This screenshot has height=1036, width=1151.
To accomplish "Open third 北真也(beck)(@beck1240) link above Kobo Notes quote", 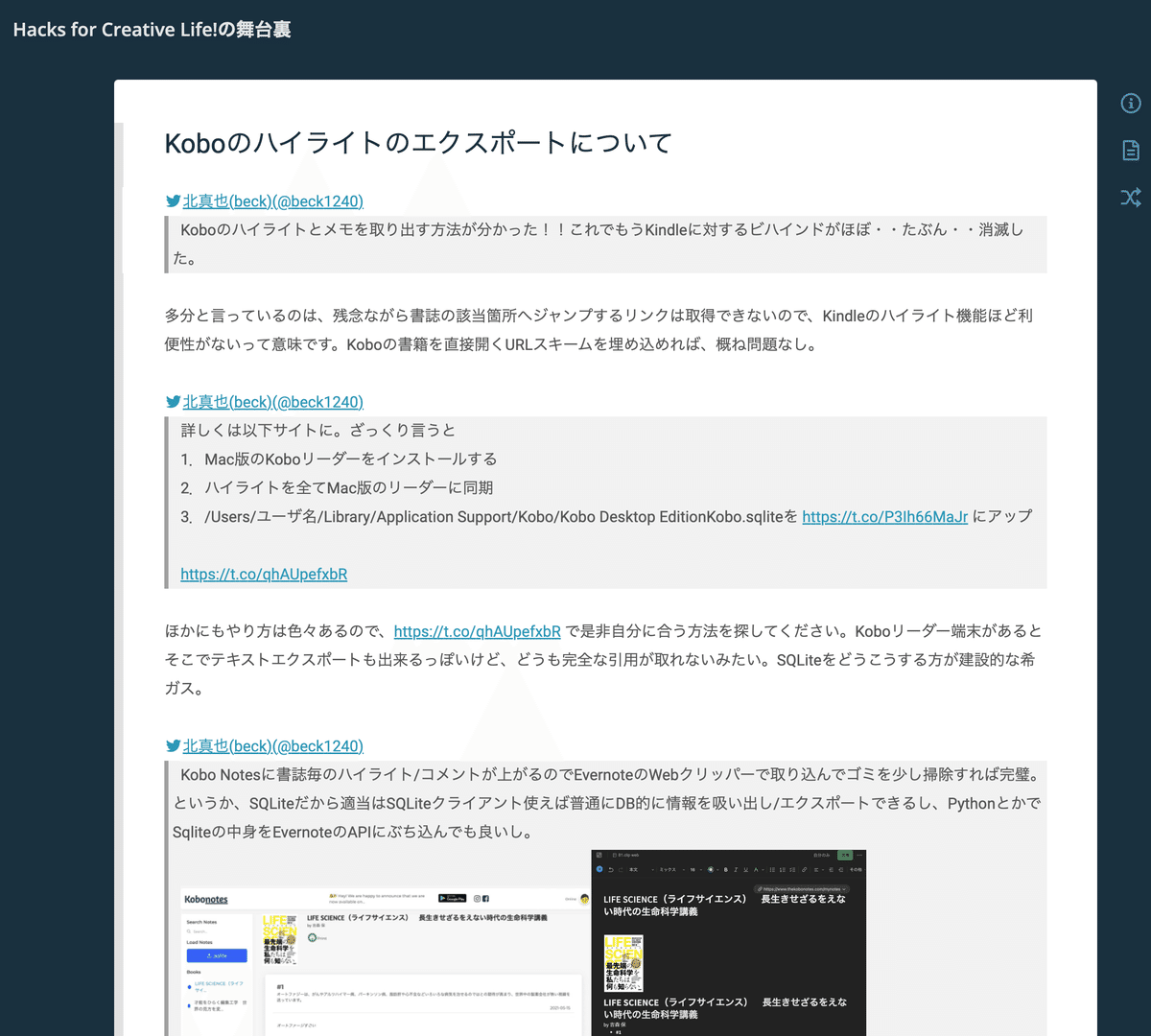I will (x=272, y=746).
